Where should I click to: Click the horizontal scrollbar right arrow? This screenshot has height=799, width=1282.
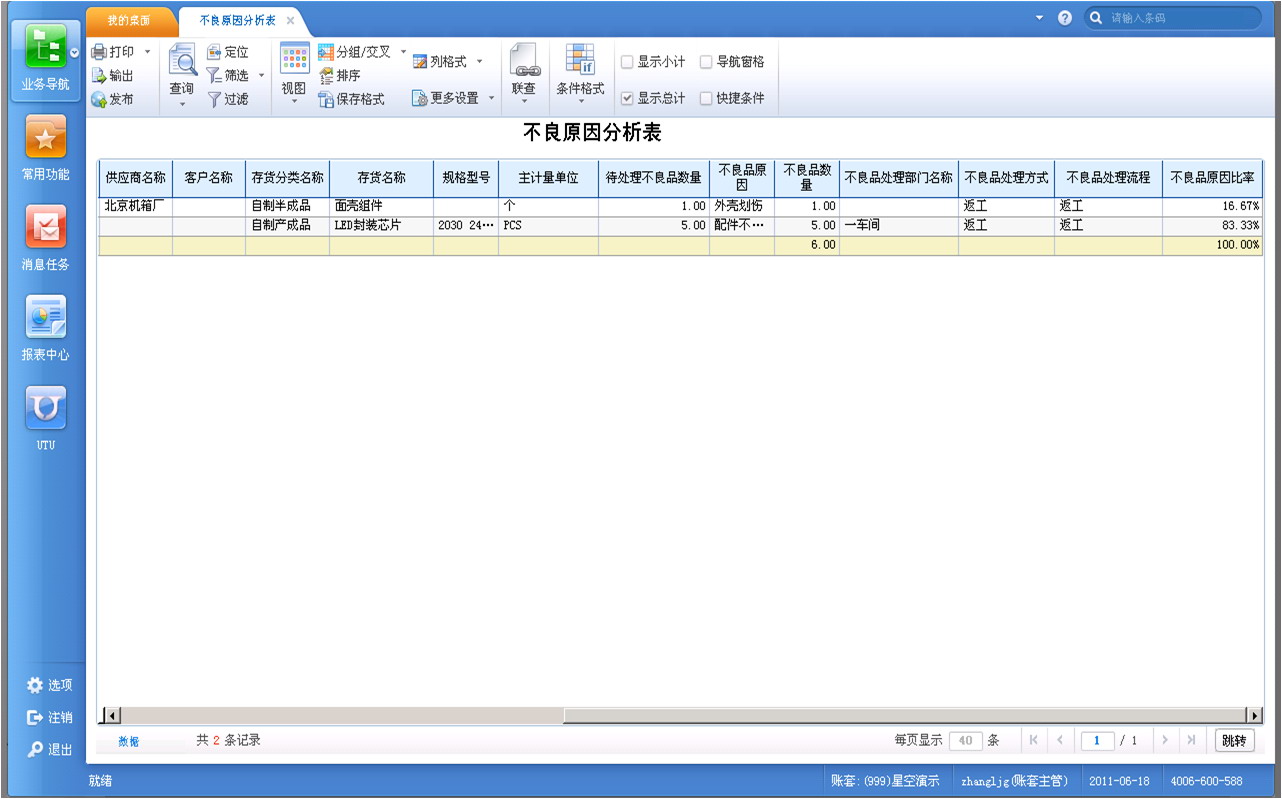[x=1254, y=715]
